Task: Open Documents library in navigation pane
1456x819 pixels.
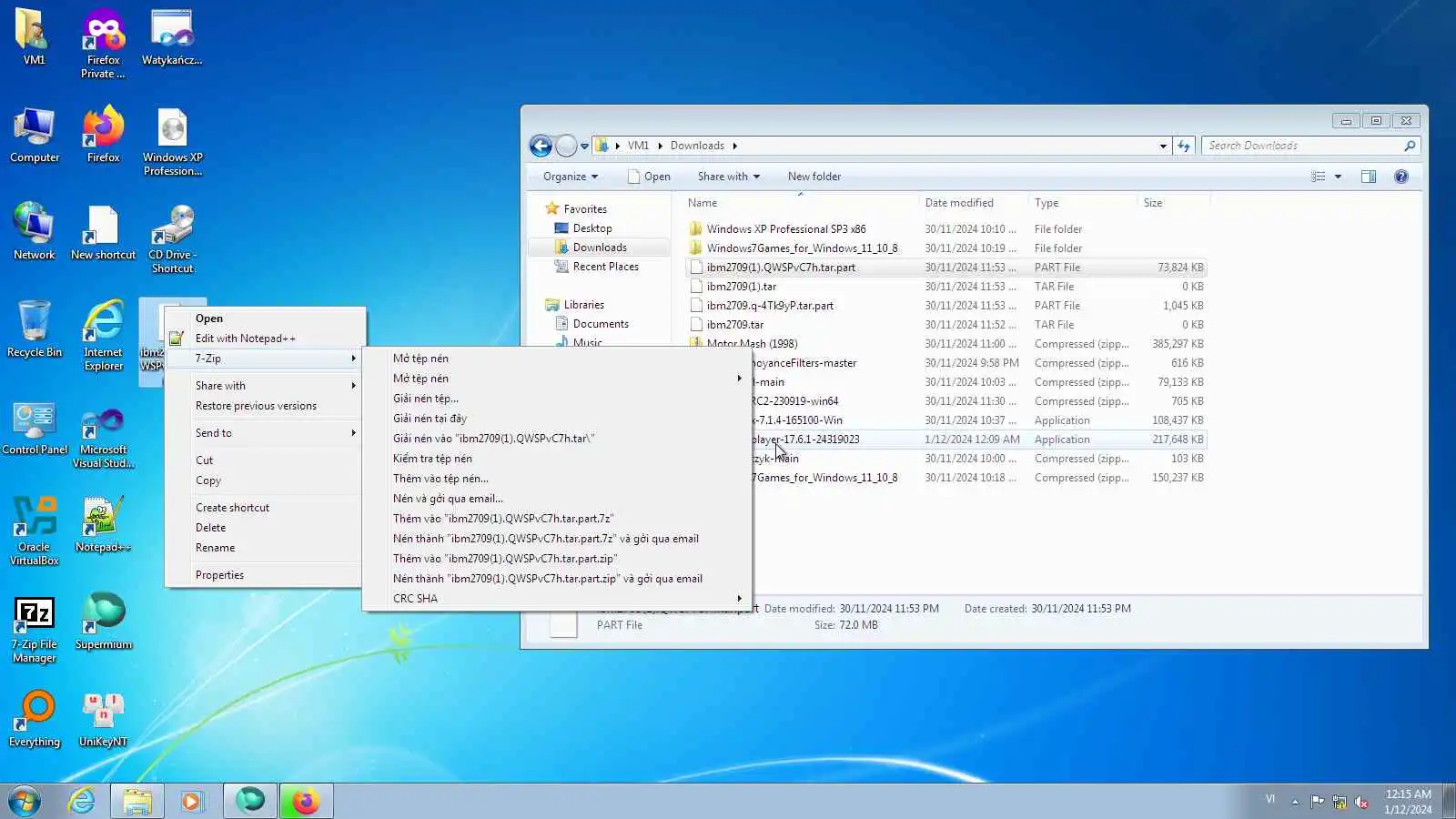Action: 601,324
